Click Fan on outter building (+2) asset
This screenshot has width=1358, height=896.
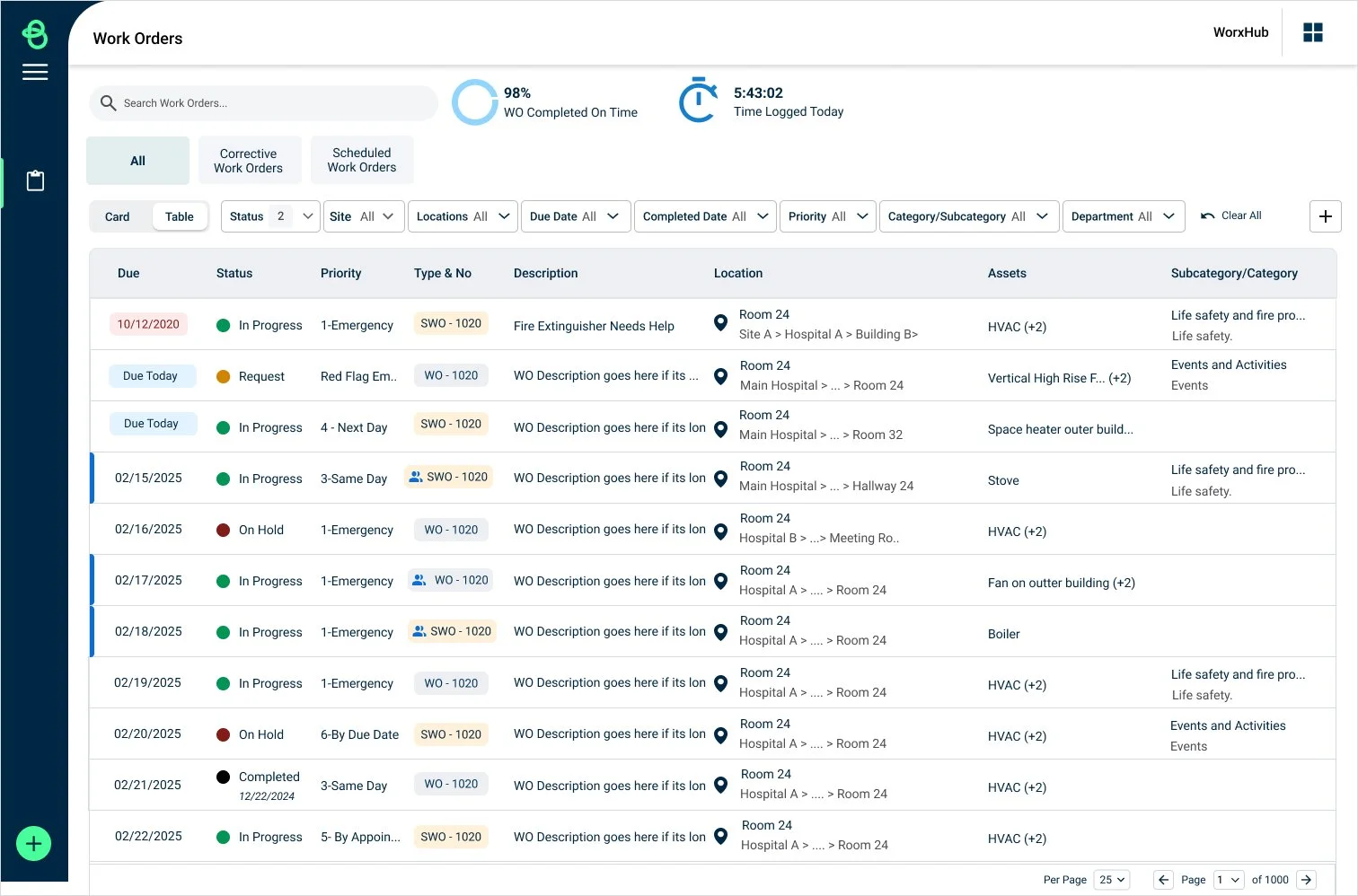(x=1062, y=583)
